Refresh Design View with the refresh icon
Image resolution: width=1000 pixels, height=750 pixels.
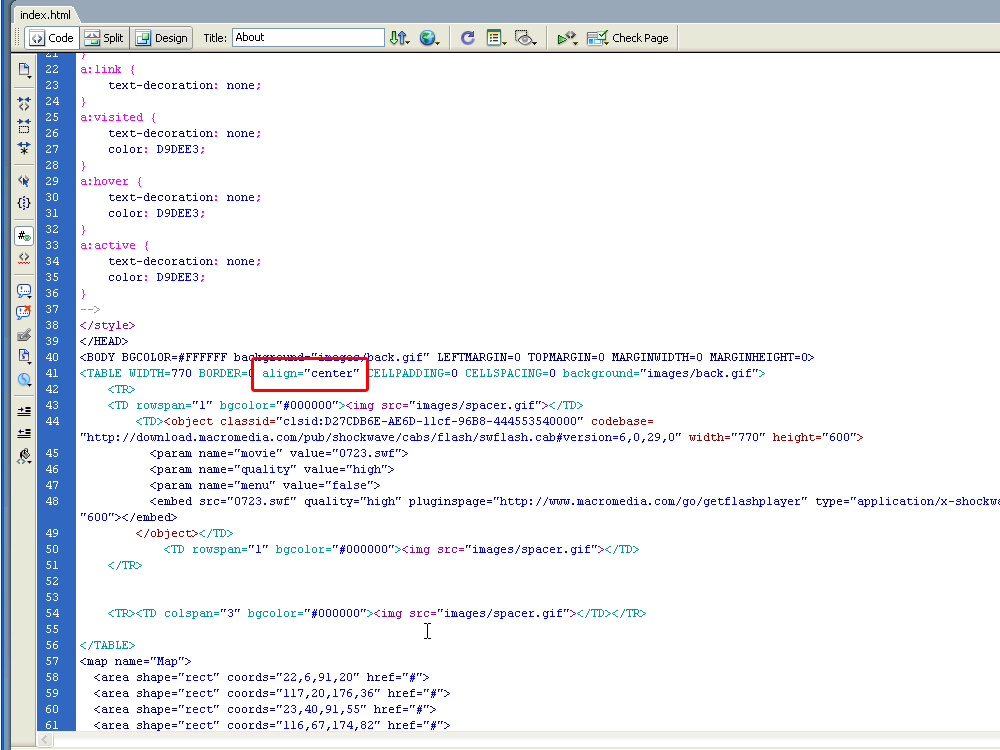click(x=467, y=38)
